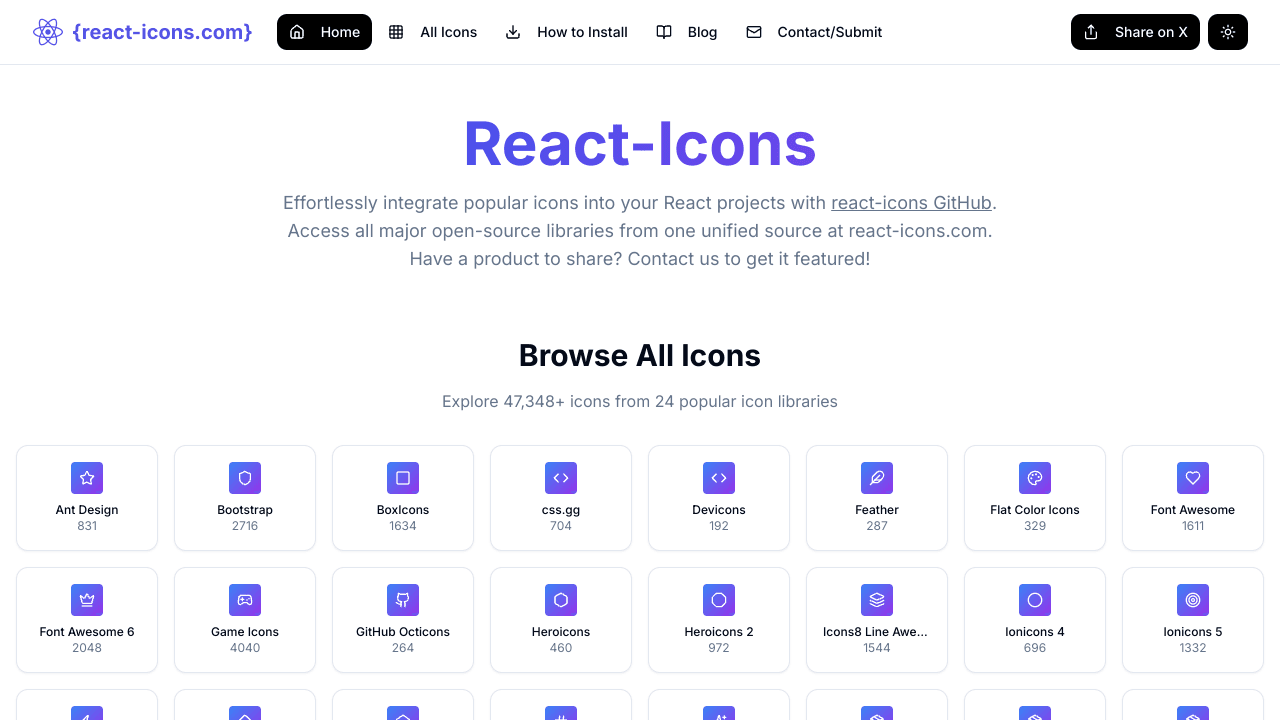Open the All Icons nav item
Screen dimensions: 1280x720
point(433,32)
